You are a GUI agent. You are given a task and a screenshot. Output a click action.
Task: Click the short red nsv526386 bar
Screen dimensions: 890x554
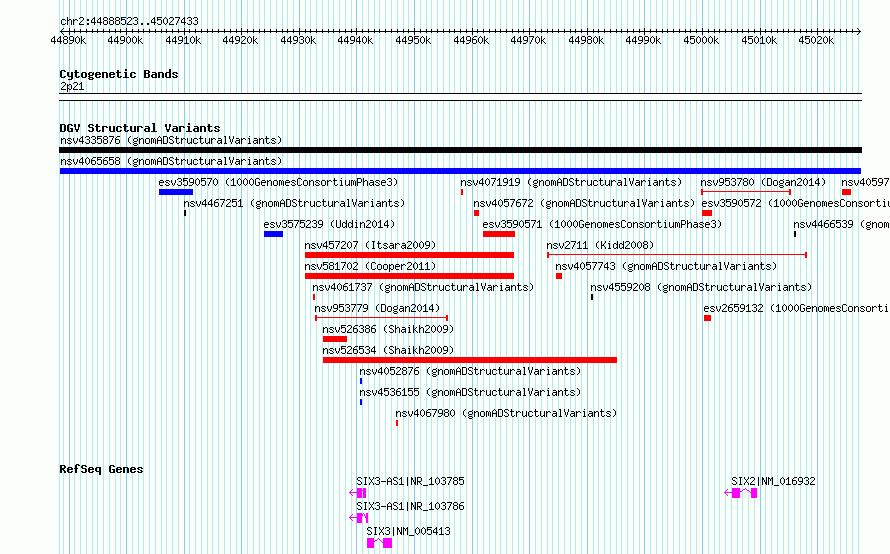coord(335,339)
